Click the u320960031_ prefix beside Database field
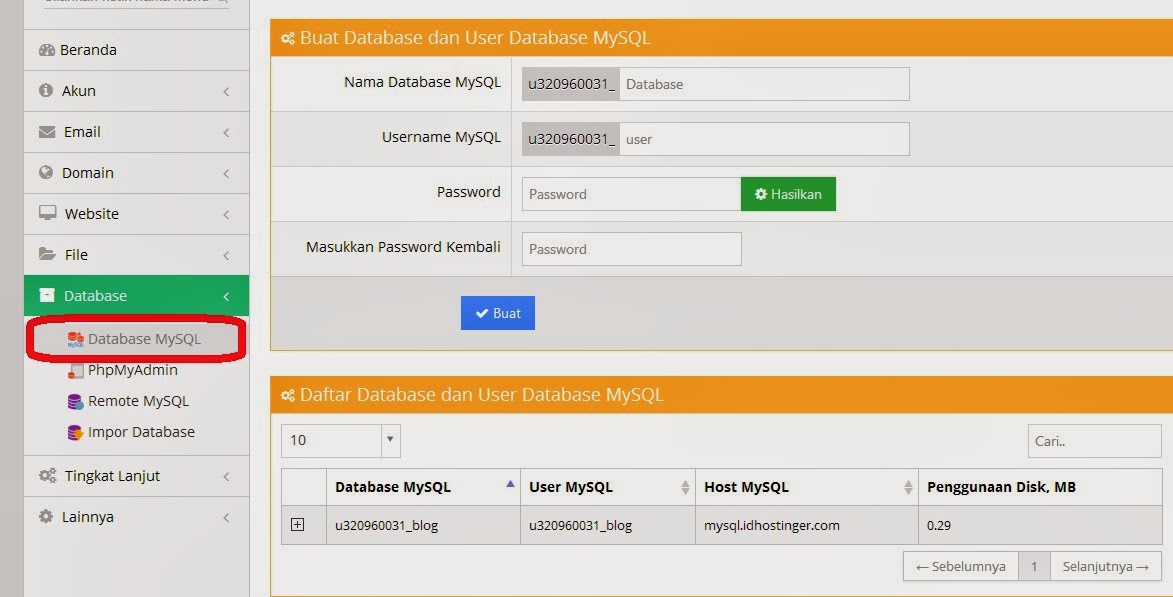 tap(571, 84)
